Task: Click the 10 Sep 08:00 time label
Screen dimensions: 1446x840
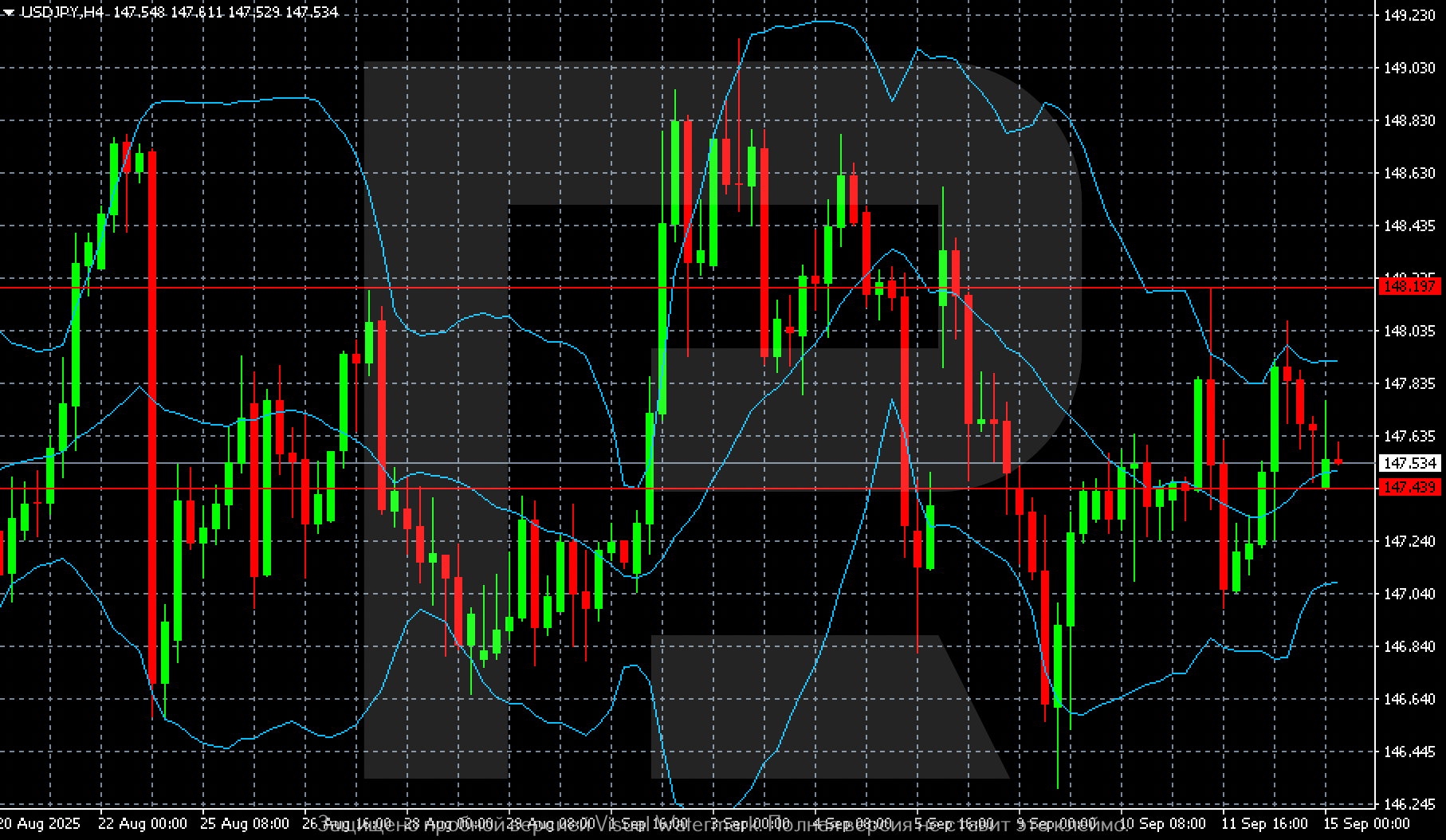Action: [x=1163, y=823]
